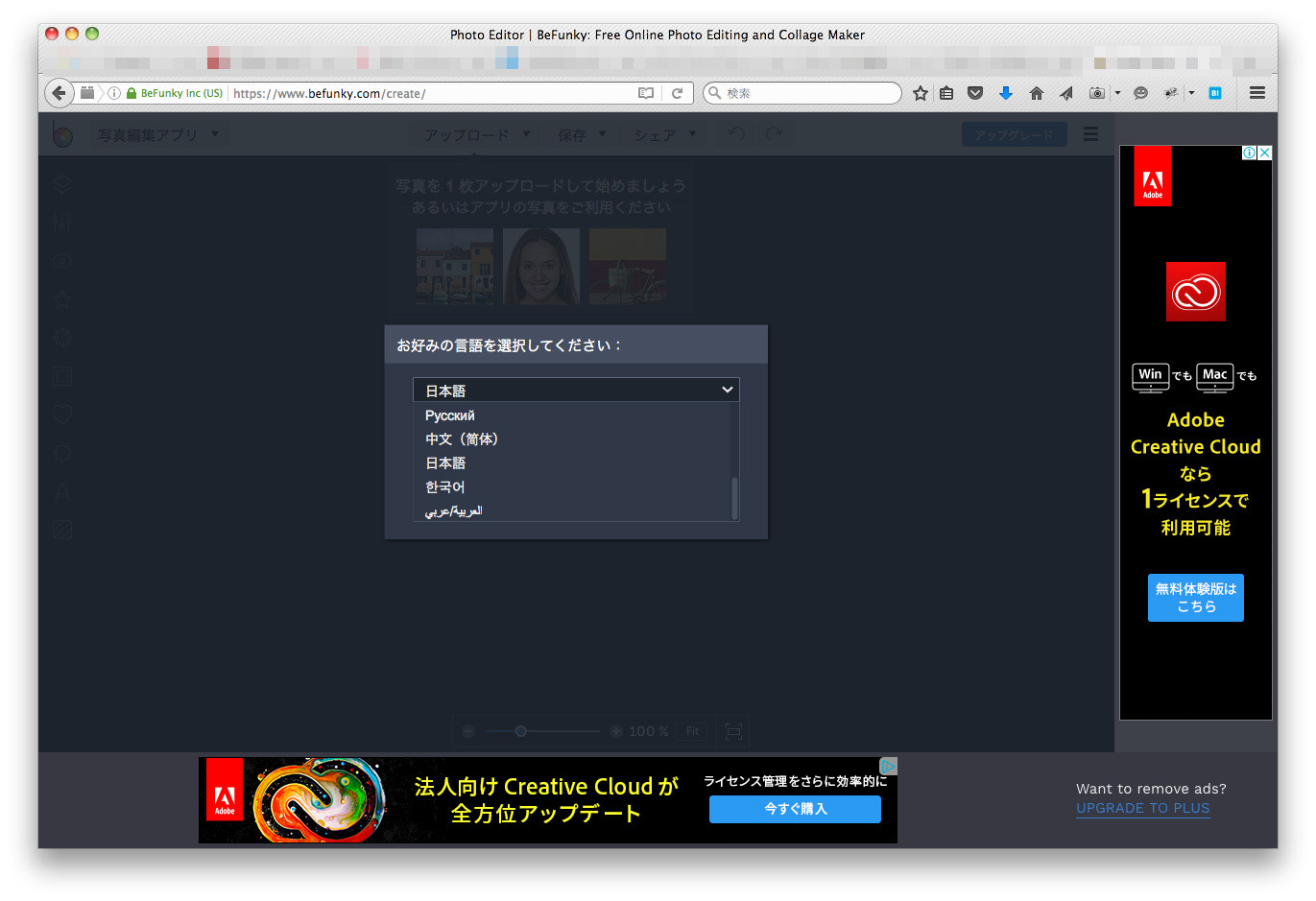
Task: Click the camera screenshot icon
Action: point(1097,93)
